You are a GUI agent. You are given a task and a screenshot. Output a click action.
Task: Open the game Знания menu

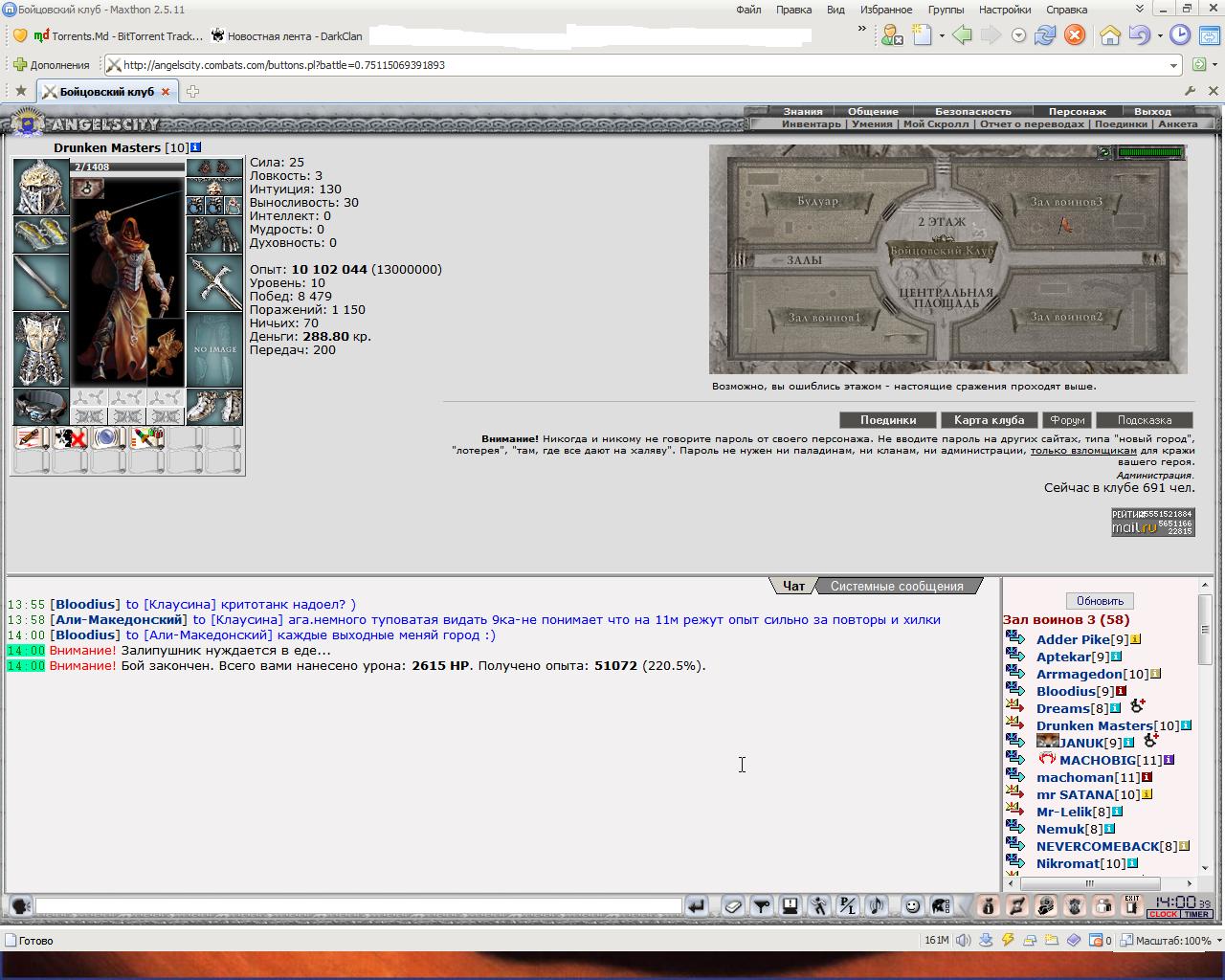[803, 111]
